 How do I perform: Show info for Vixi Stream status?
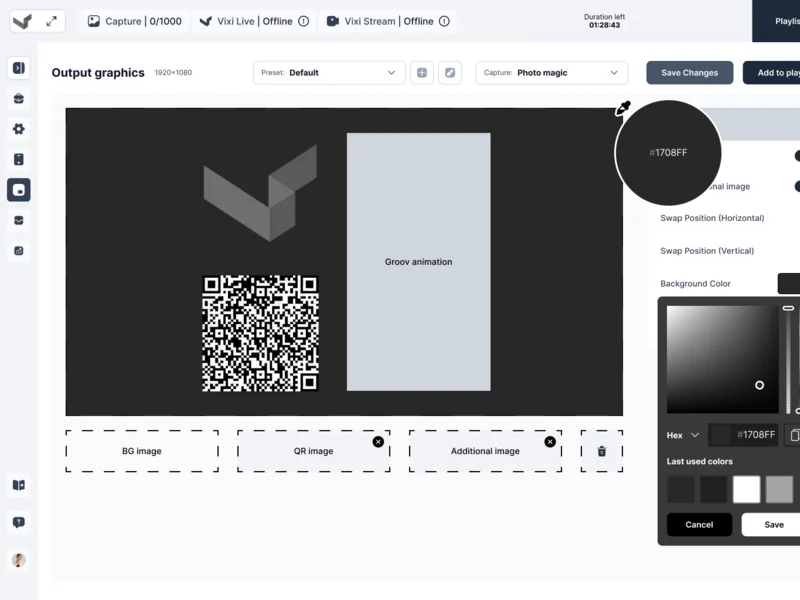[444, 21]
